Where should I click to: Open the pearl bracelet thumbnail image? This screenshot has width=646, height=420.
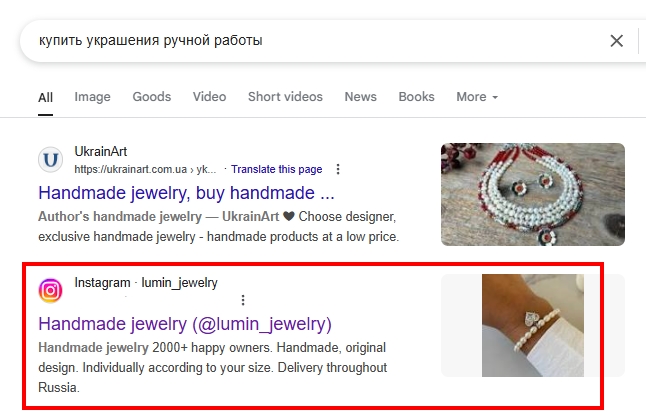click(x=533, y=325)
